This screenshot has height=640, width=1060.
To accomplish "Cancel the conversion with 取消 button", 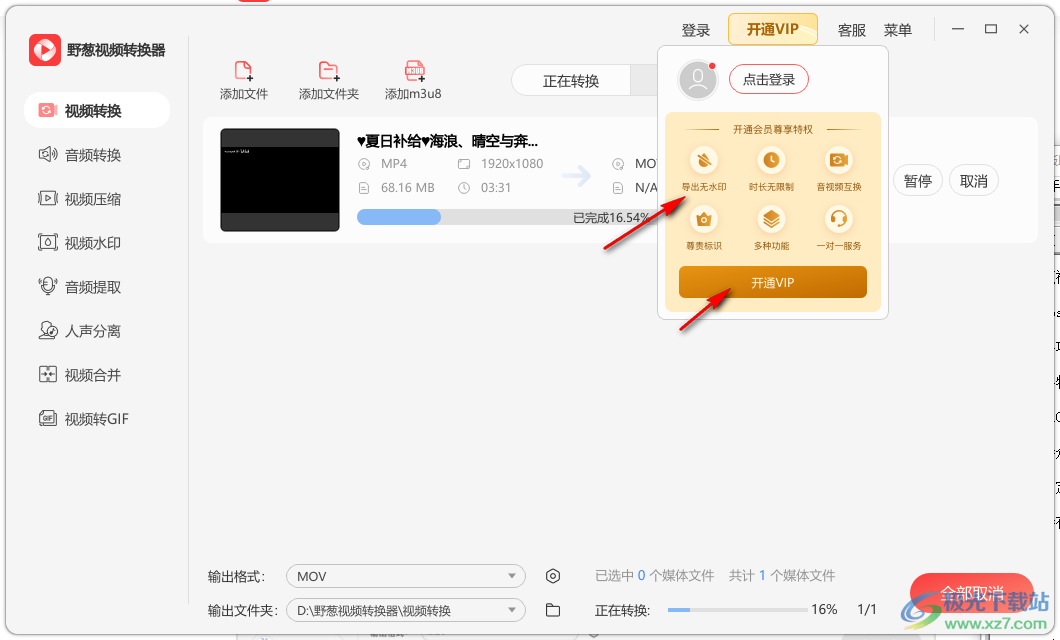I will (x=973, y=181).
